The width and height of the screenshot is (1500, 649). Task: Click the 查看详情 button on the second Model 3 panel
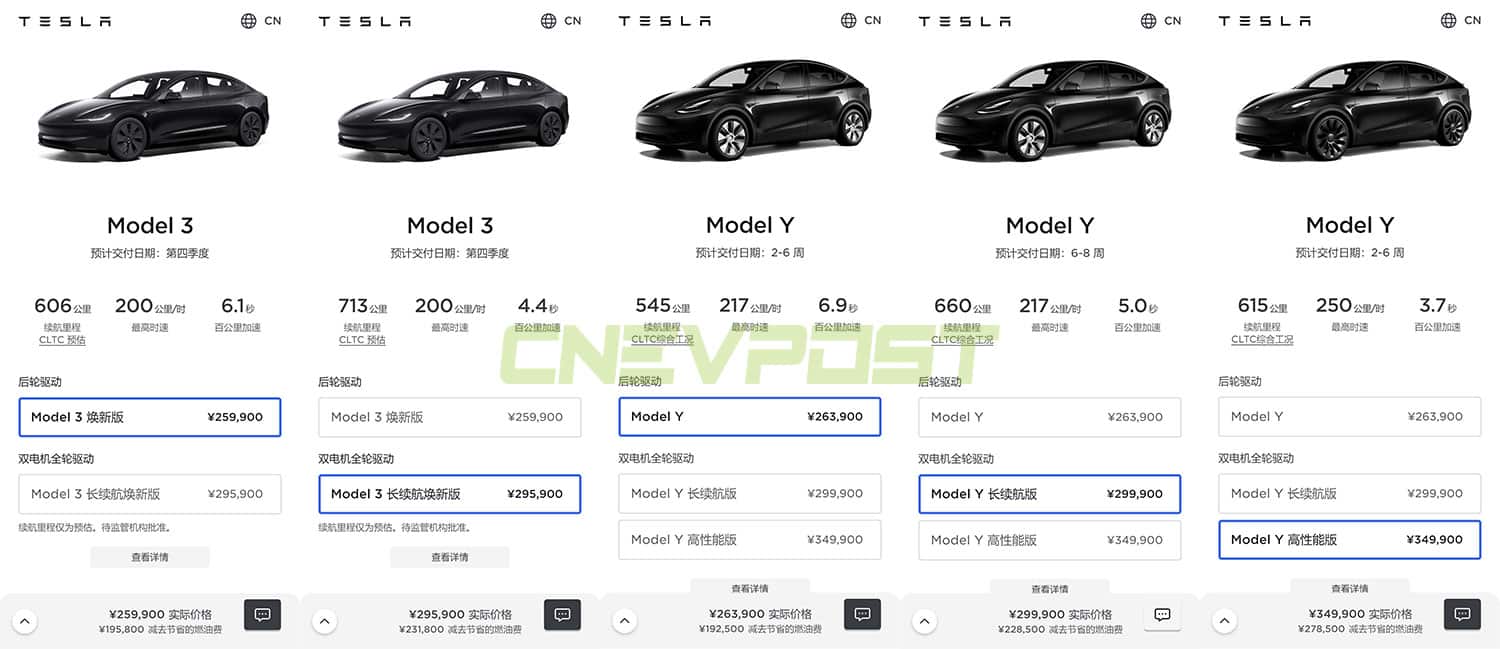pos(449,557)
